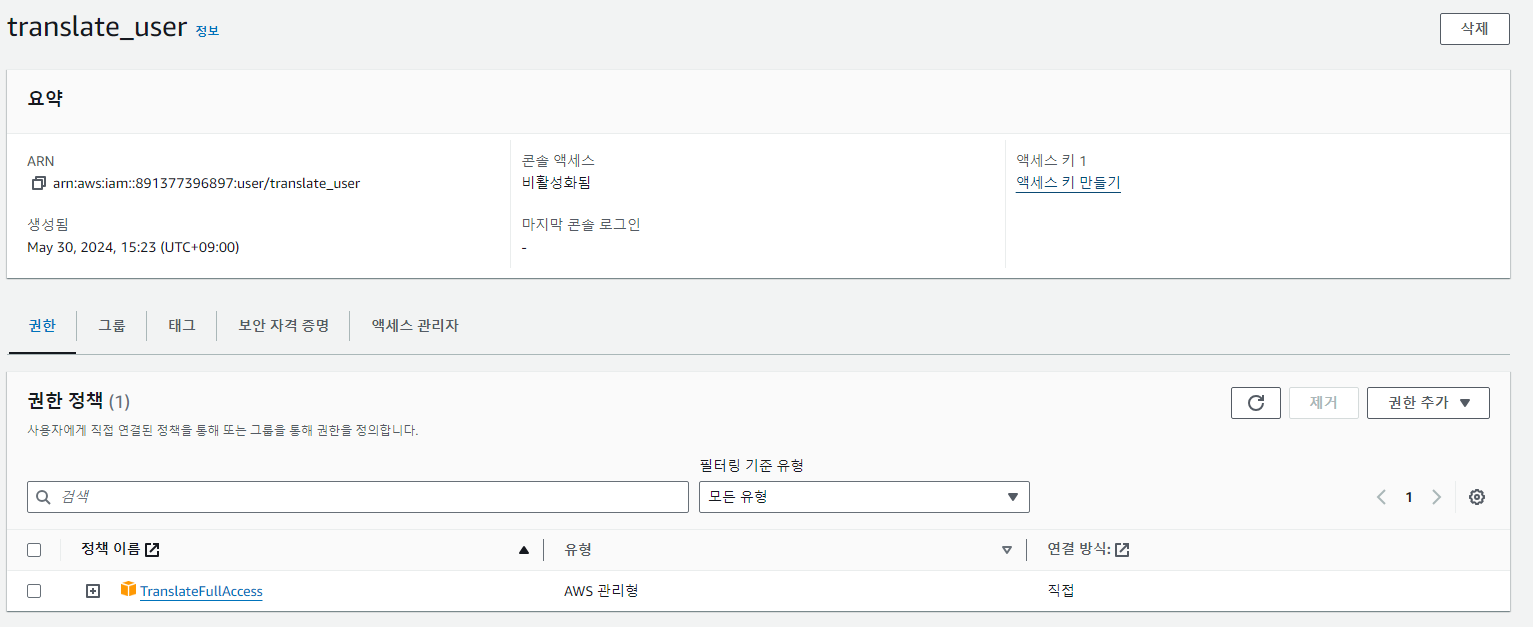The image size is (1533, 627).
Task: Click the 연결 방식 column header
Action: 1080,549
